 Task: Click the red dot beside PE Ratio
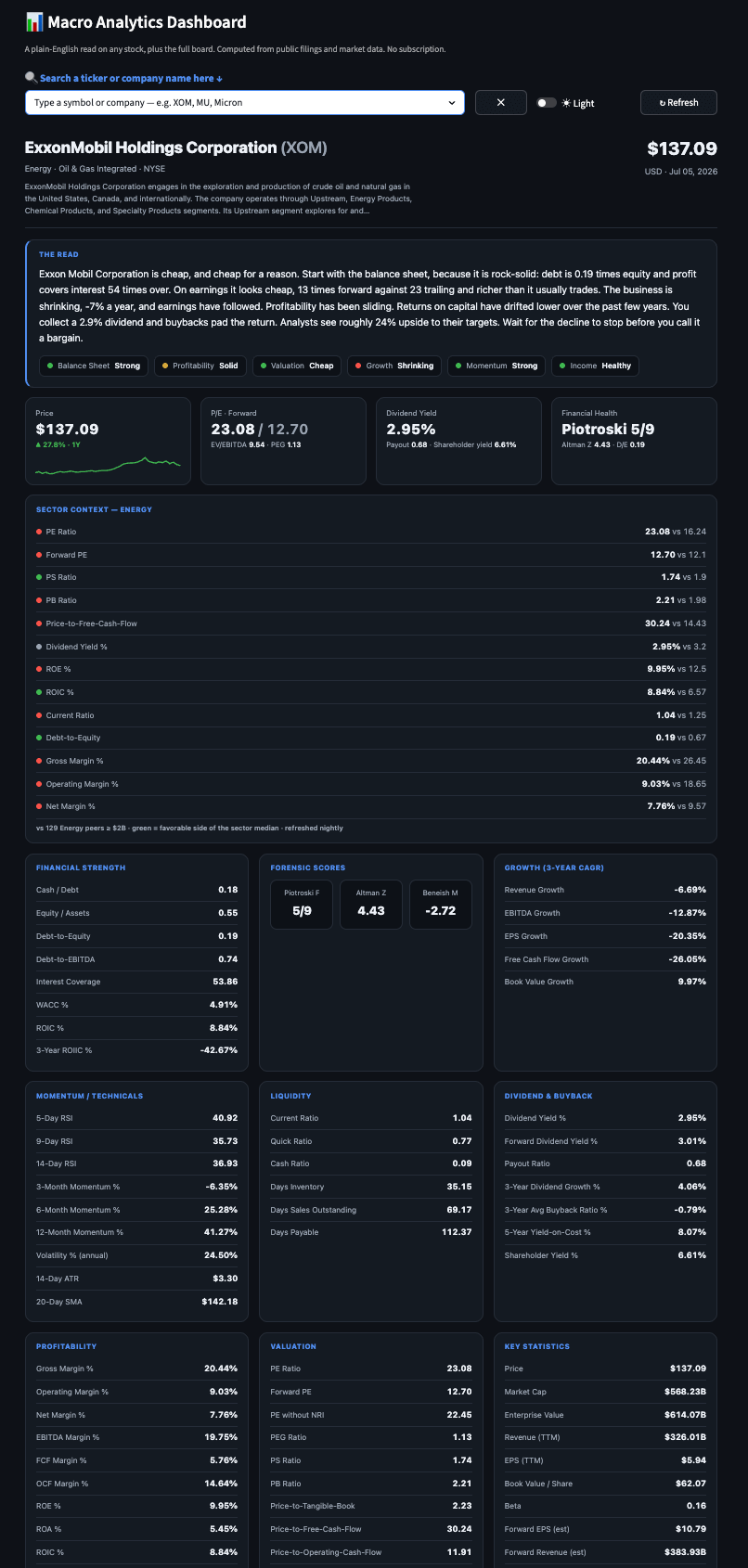click(39, 532)
